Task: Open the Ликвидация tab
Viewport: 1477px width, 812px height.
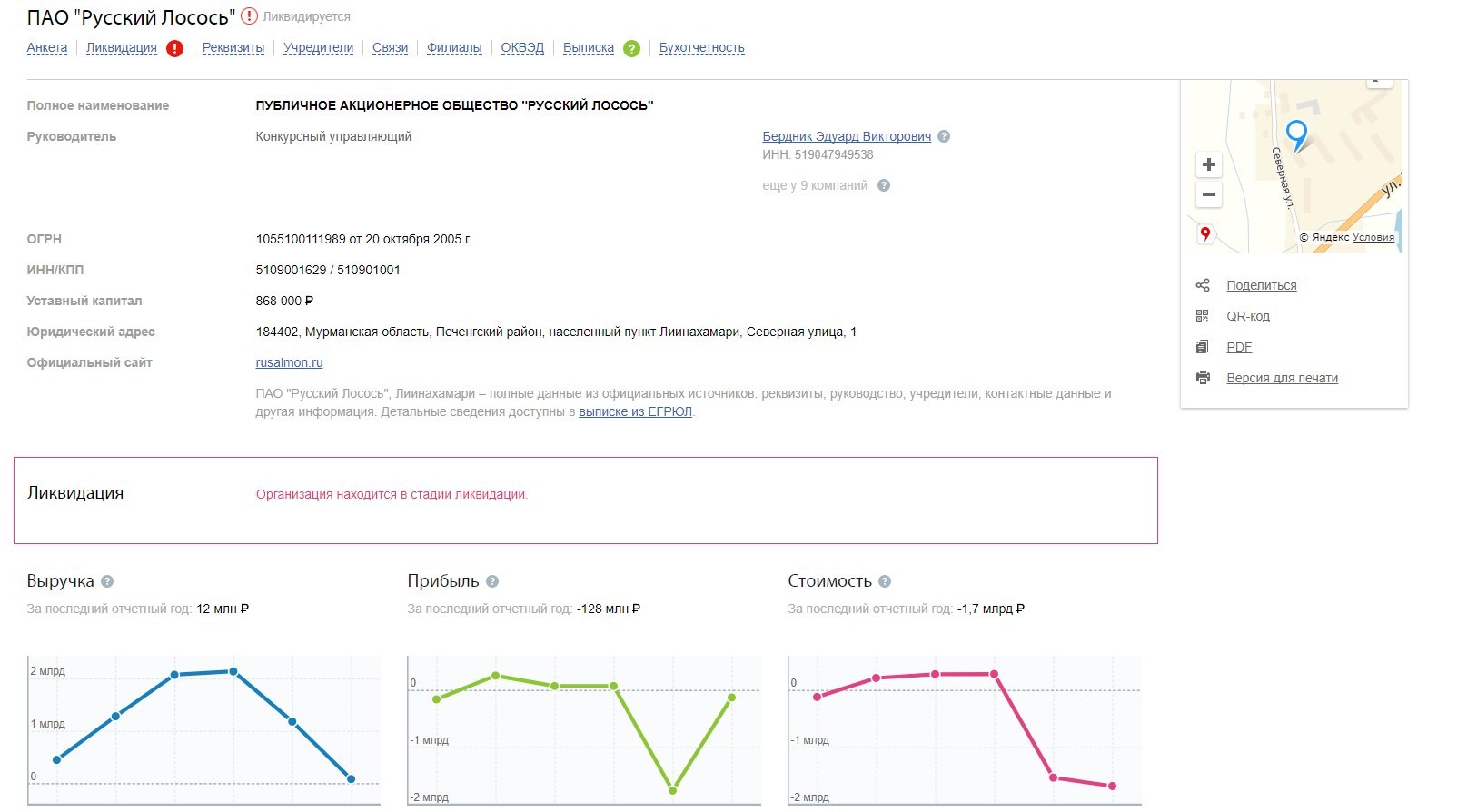Action: [x=122, y=48]
